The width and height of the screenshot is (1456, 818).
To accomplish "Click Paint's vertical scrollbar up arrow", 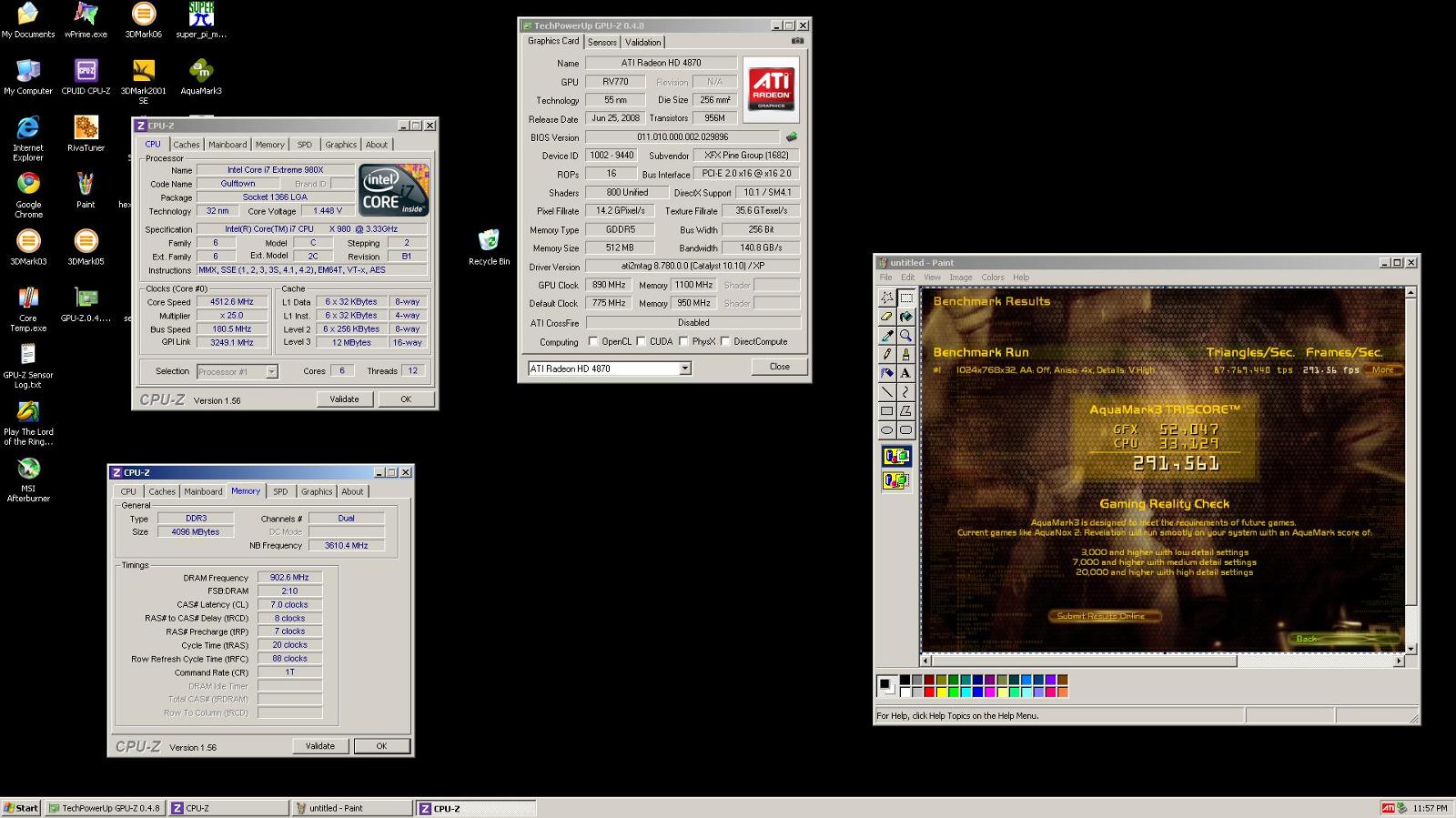I will pos(1410,293).
